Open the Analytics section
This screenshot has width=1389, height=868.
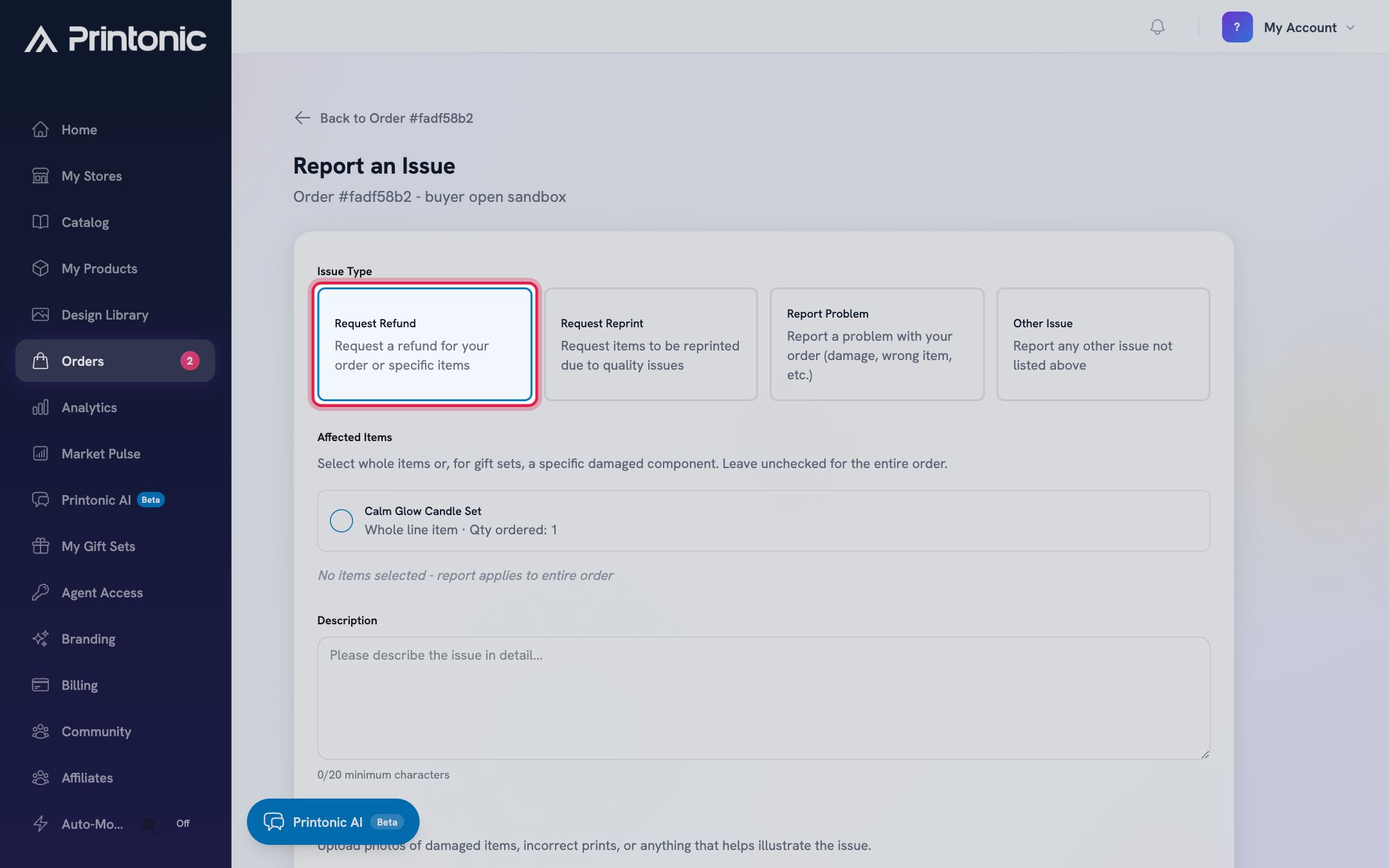(115, 407)
